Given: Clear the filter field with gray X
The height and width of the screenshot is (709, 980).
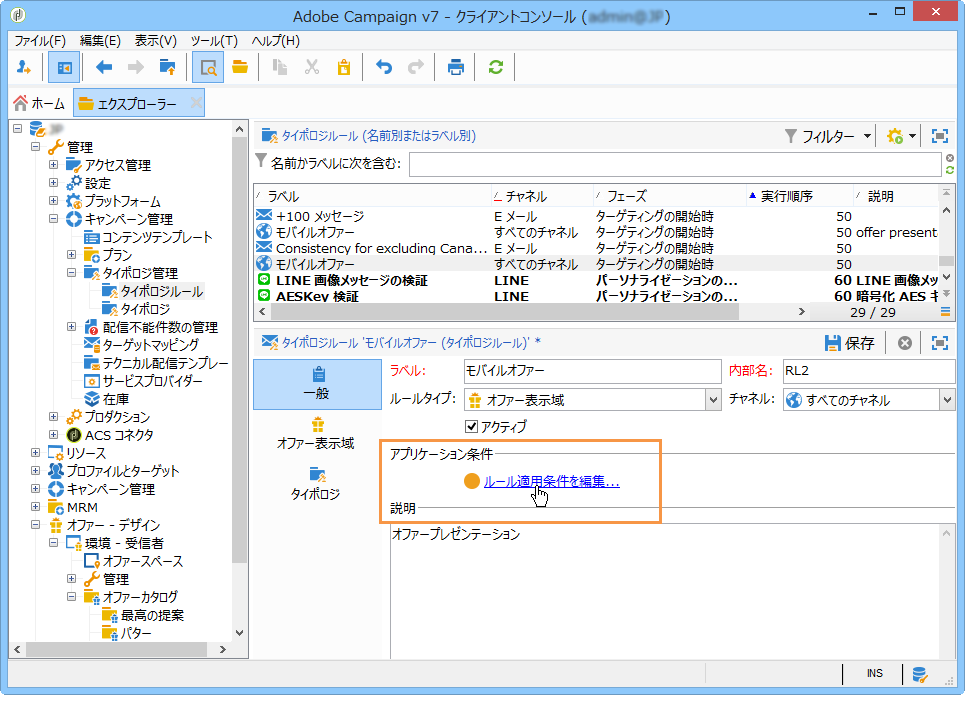Looking at the screenshot, I should (x=949, y=158).
